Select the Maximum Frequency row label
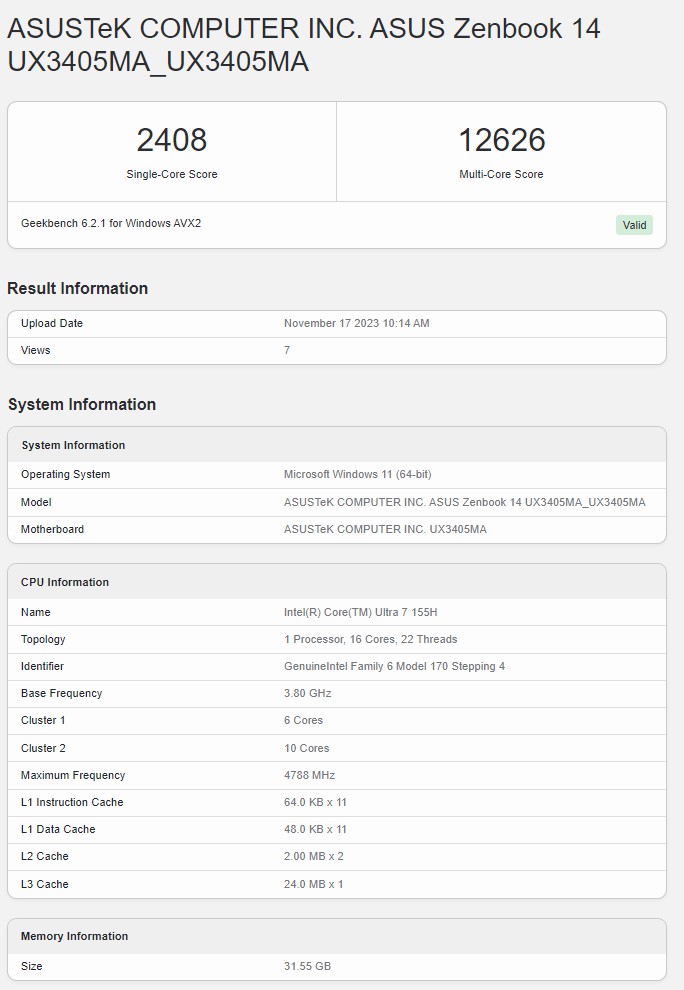The height and width of the screenshot is (990, 684). [73, 776]
